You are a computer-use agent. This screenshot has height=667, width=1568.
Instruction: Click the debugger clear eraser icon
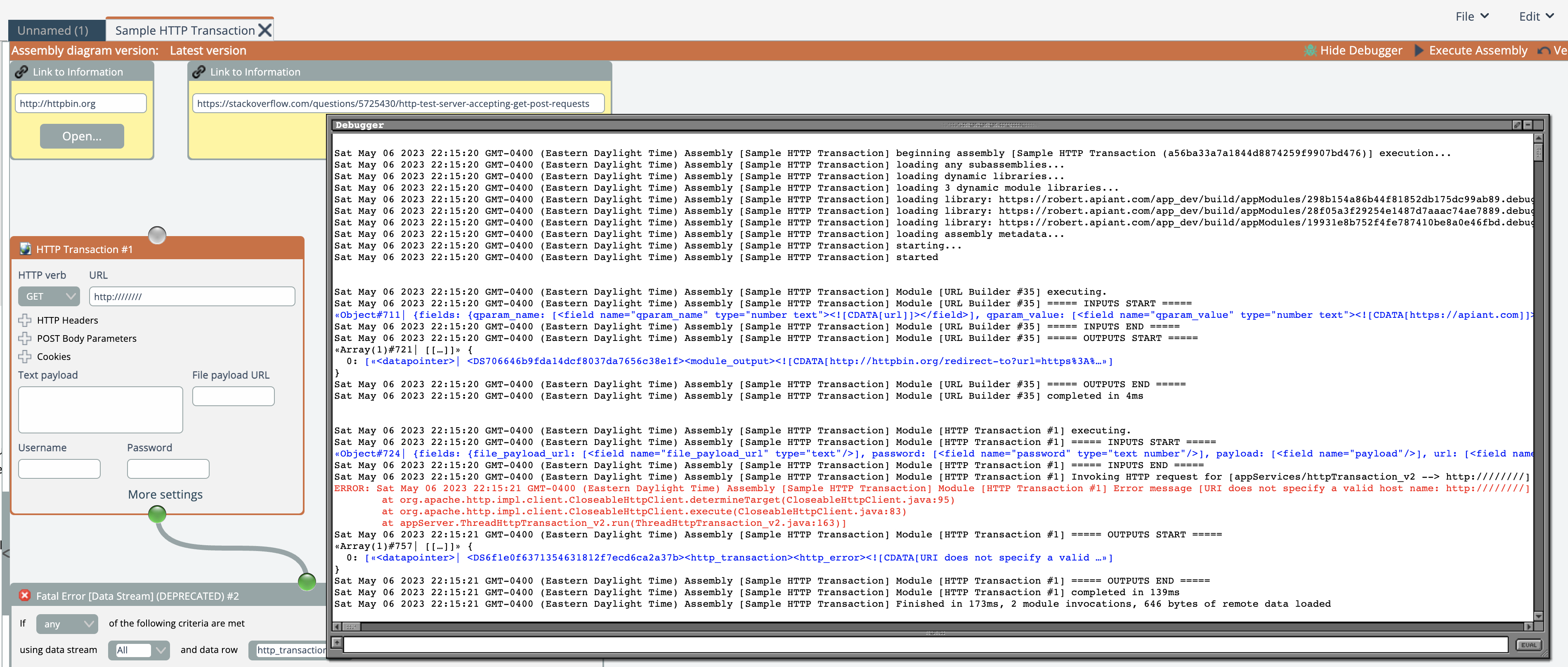1517,125
